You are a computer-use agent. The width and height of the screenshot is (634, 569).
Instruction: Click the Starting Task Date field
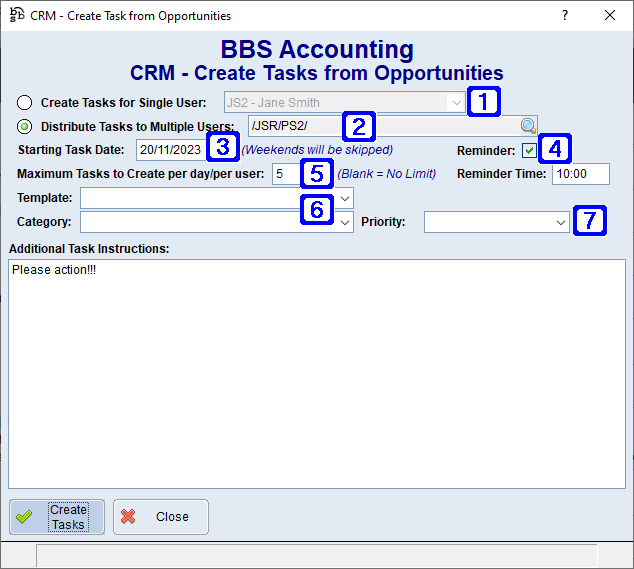click(x=171, y=150)
